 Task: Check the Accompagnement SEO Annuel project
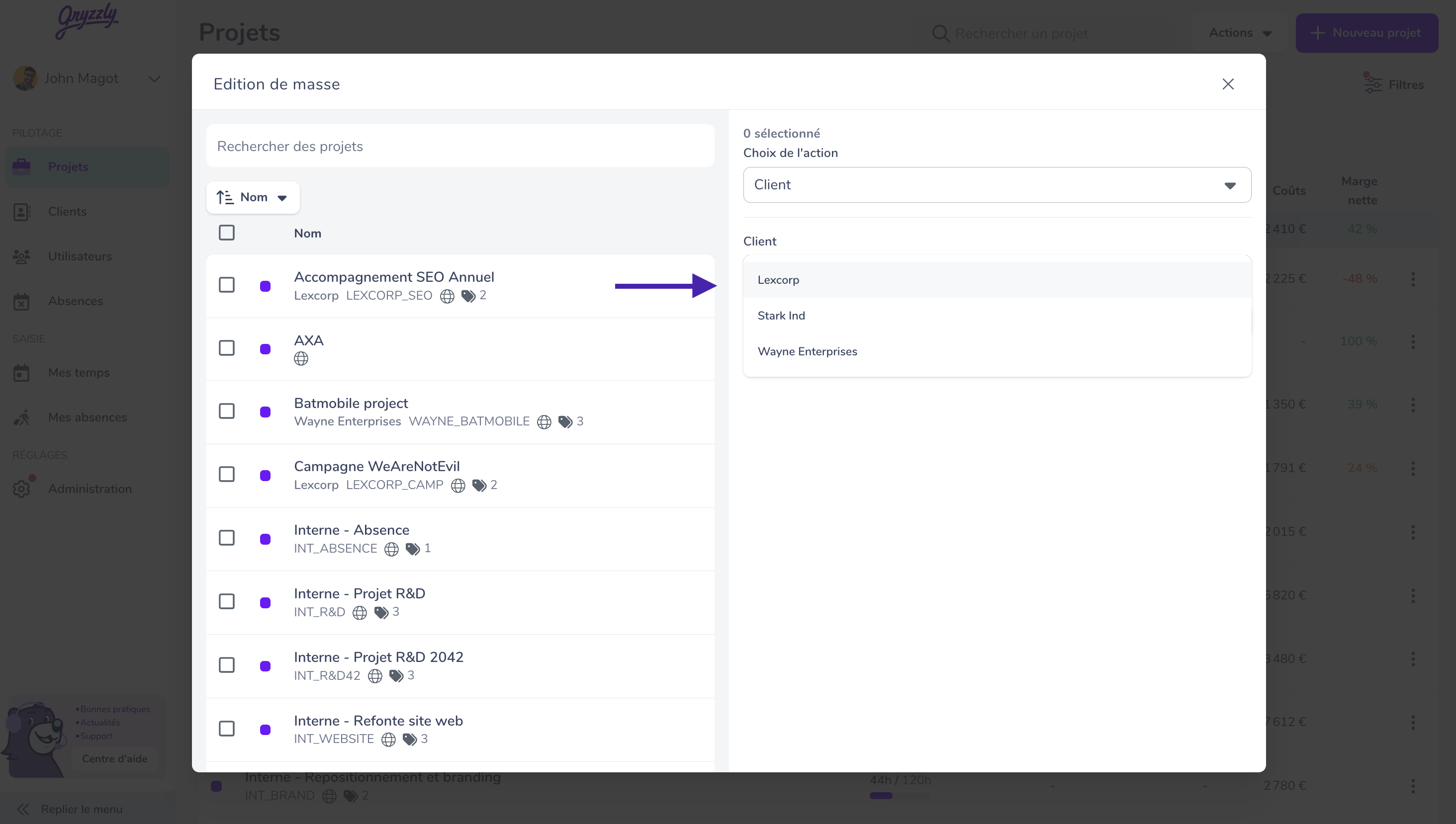point(226,285)
